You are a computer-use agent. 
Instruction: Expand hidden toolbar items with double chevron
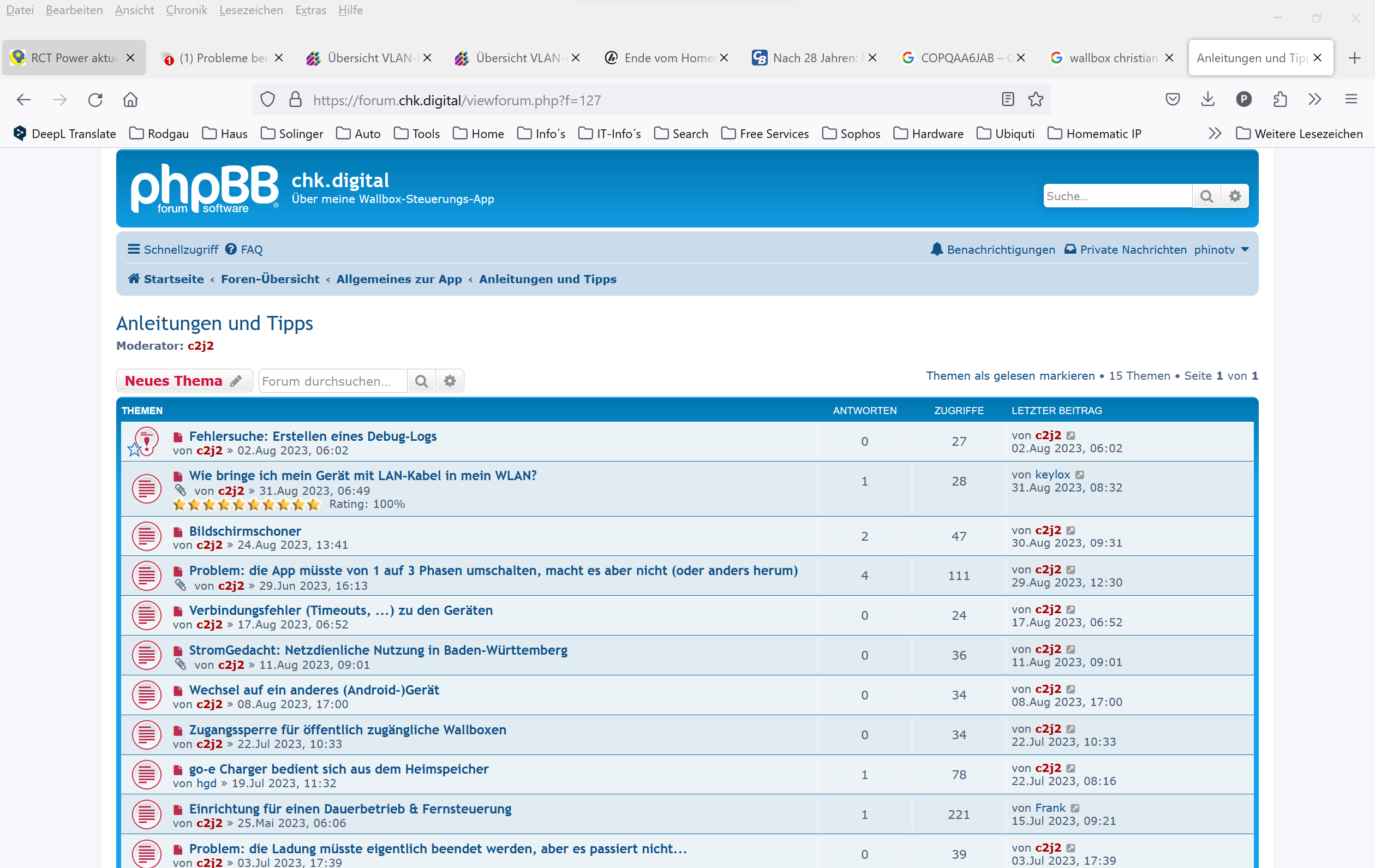[1315, 99]
